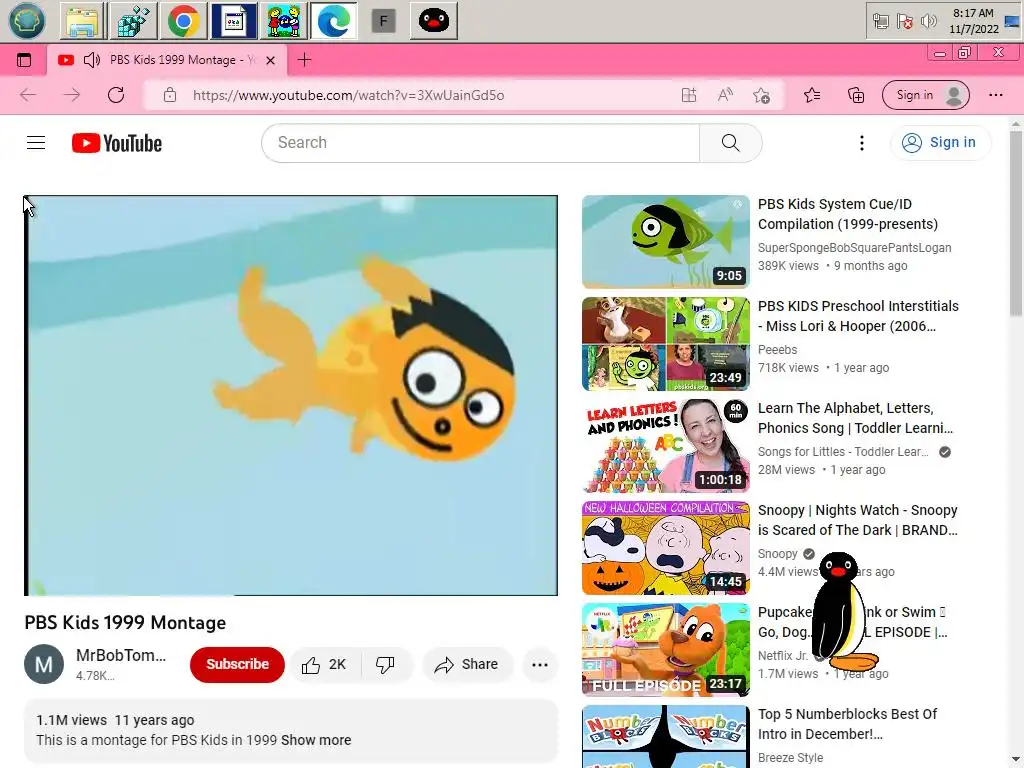Click the address bar URL
This screenshot has width=1024, height=768.
(x=348, y=95)
